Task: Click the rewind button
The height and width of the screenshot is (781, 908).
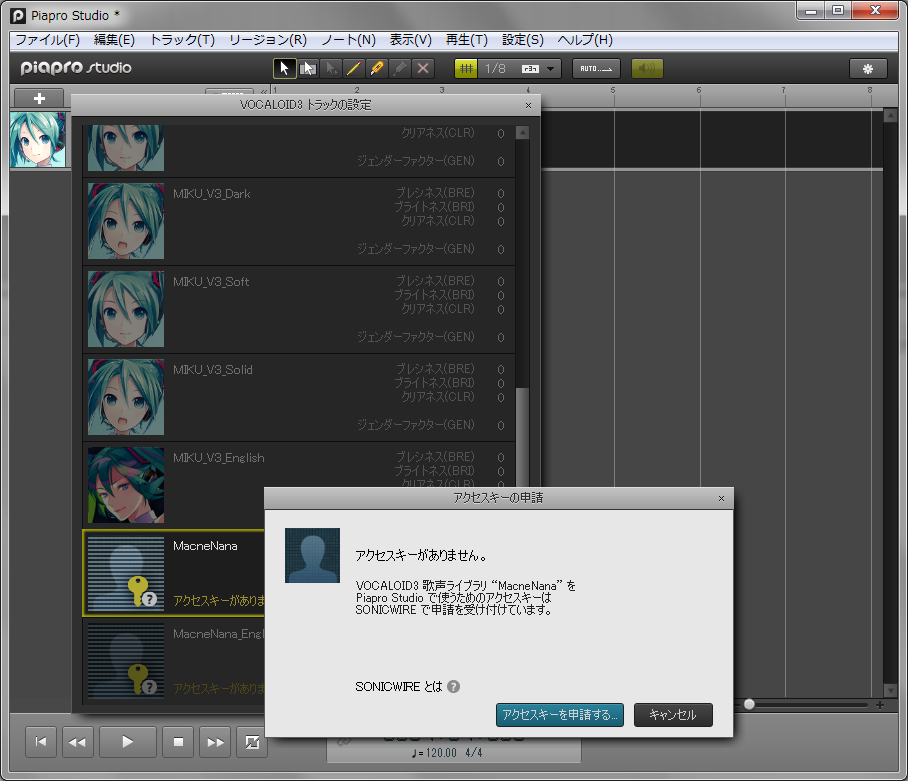Action: point(78,742)
